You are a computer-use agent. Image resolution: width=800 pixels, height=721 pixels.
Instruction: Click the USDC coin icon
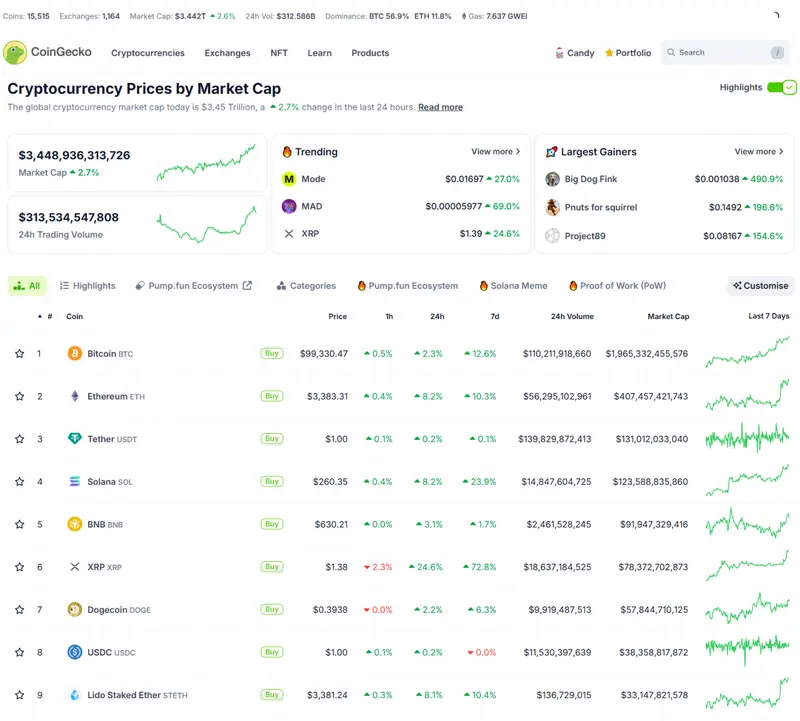[x=74, y=652]
